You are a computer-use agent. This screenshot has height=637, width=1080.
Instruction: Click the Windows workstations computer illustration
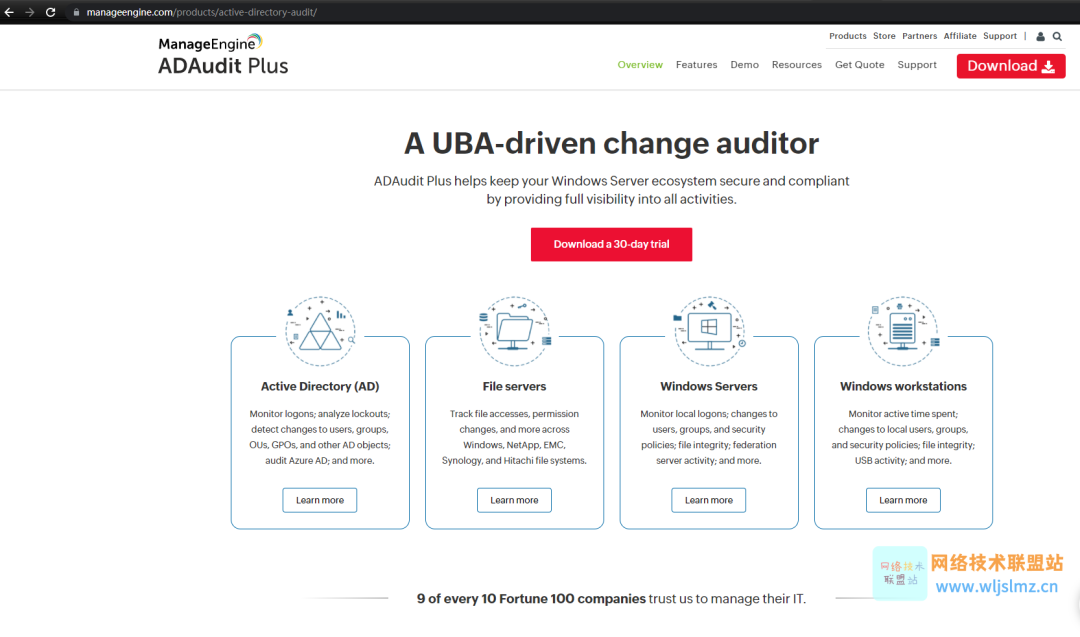(x=903, y=331)
